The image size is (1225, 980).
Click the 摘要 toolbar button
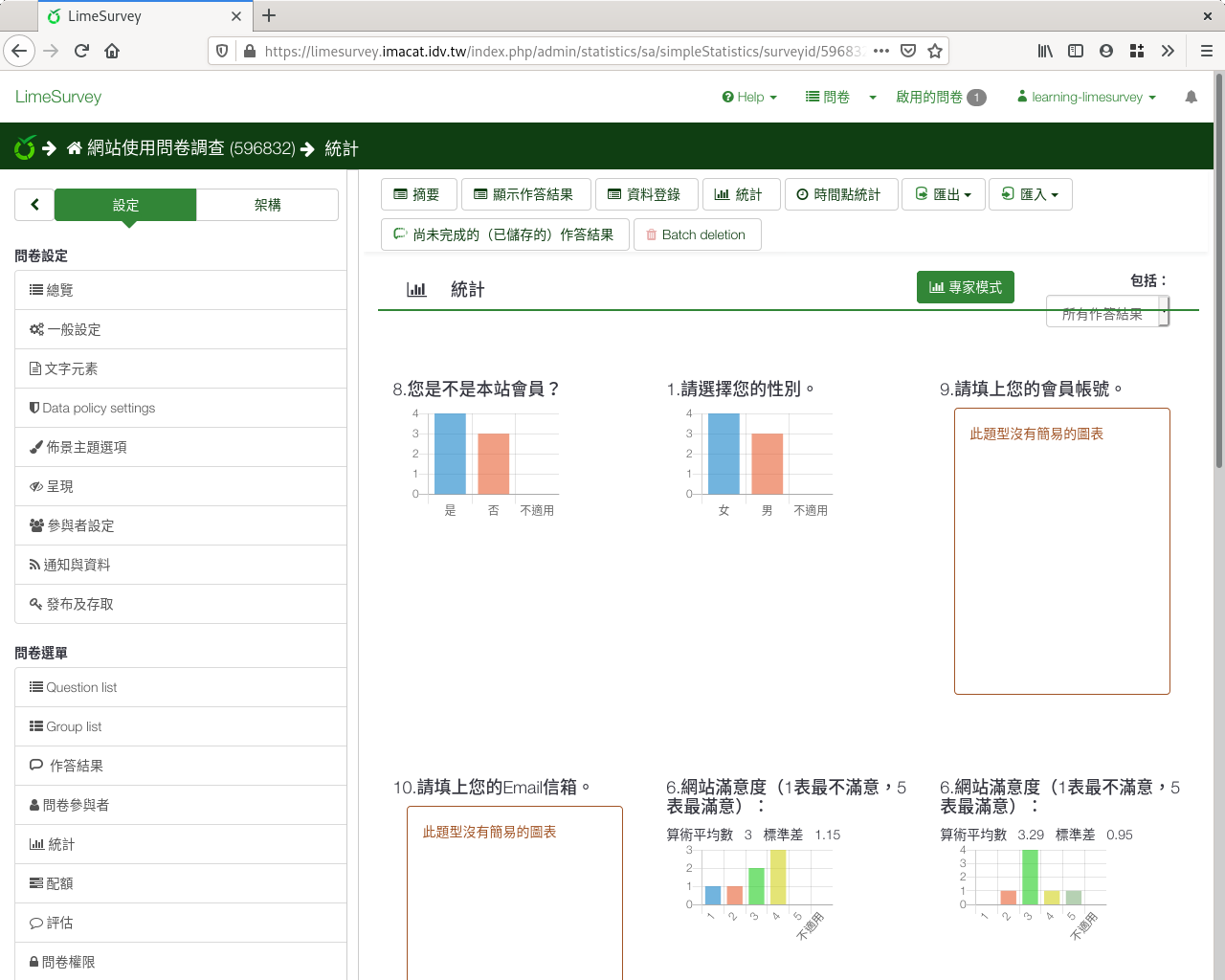418,194
